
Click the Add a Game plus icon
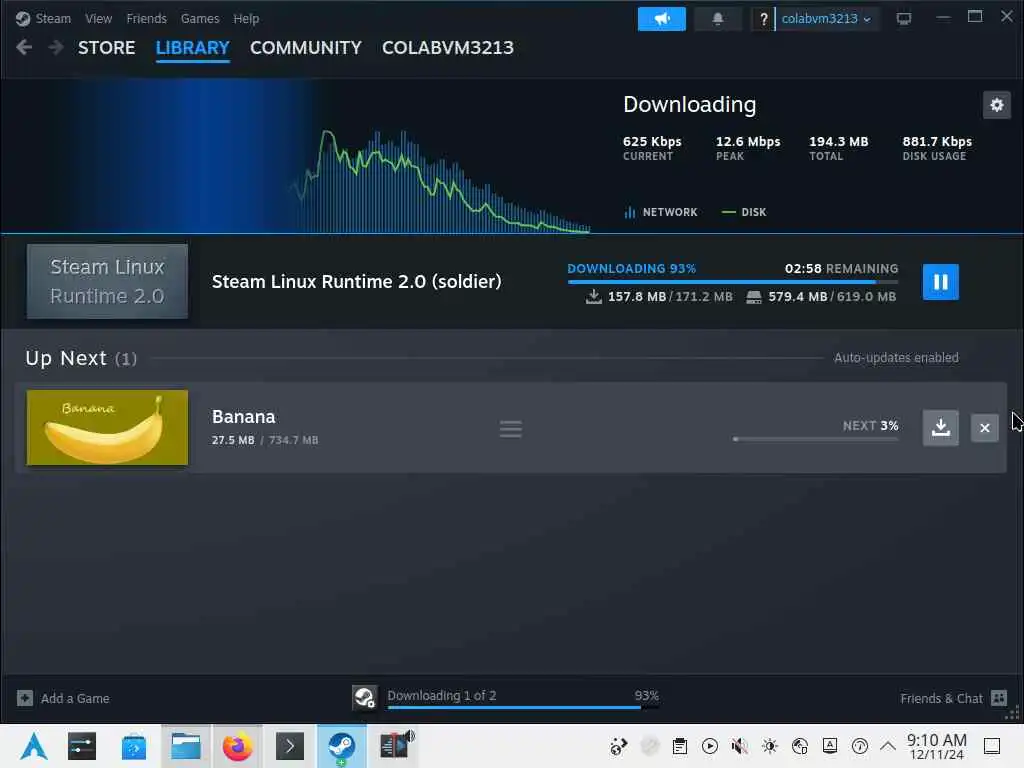25,698
